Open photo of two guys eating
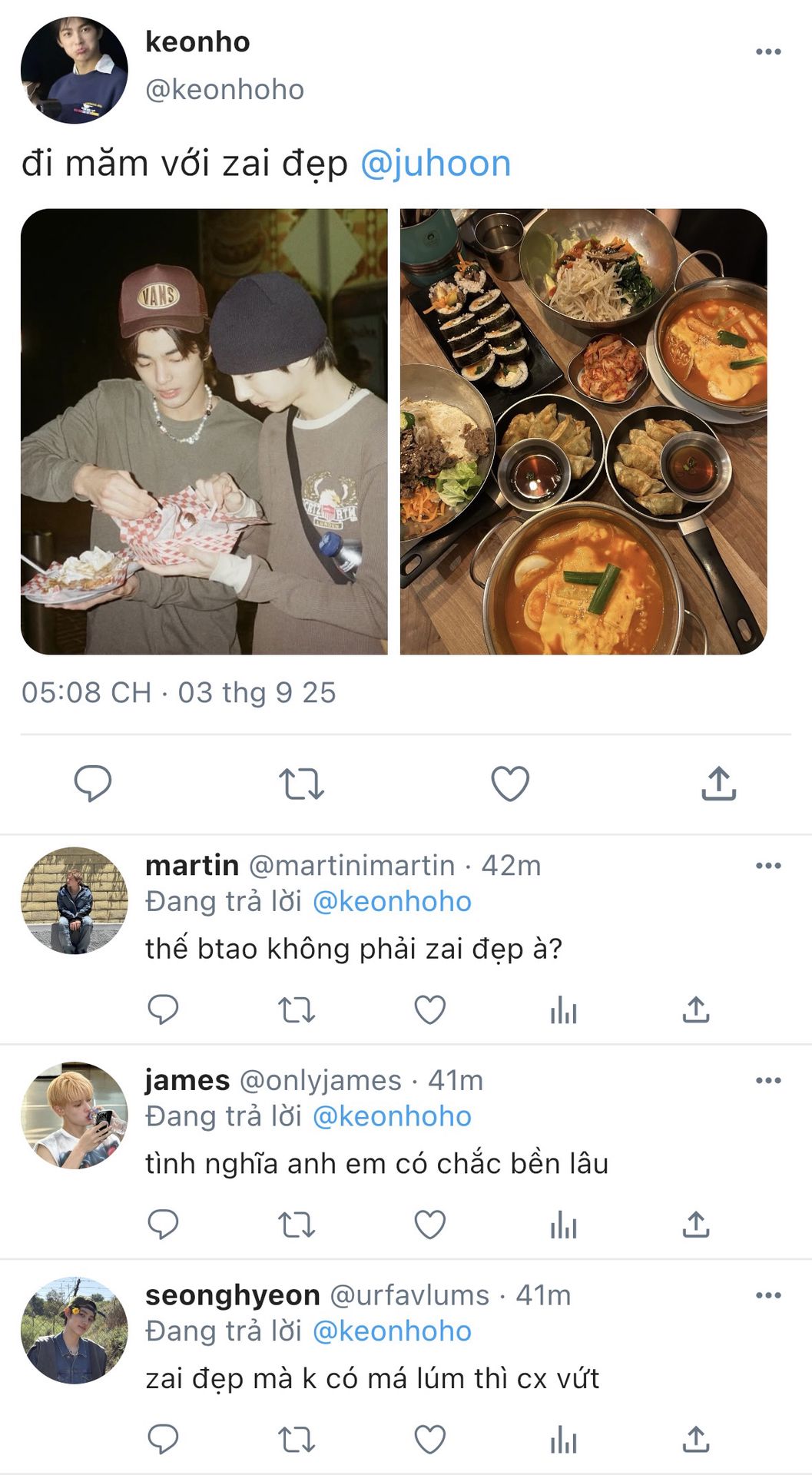This screenshot has width=812, height=1475. coord(204,432)
